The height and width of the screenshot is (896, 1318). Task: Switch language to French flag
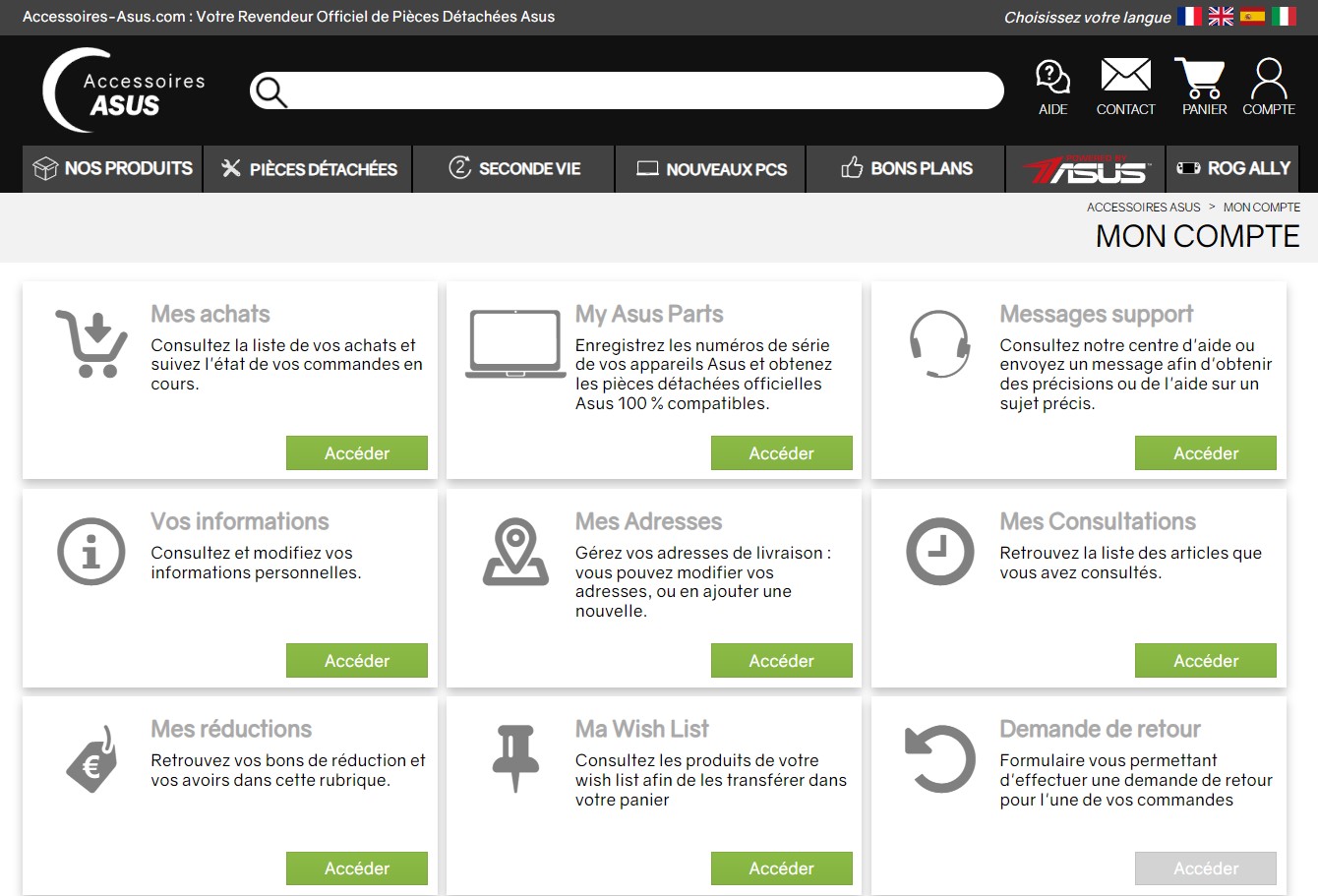tap(1190, 16)
